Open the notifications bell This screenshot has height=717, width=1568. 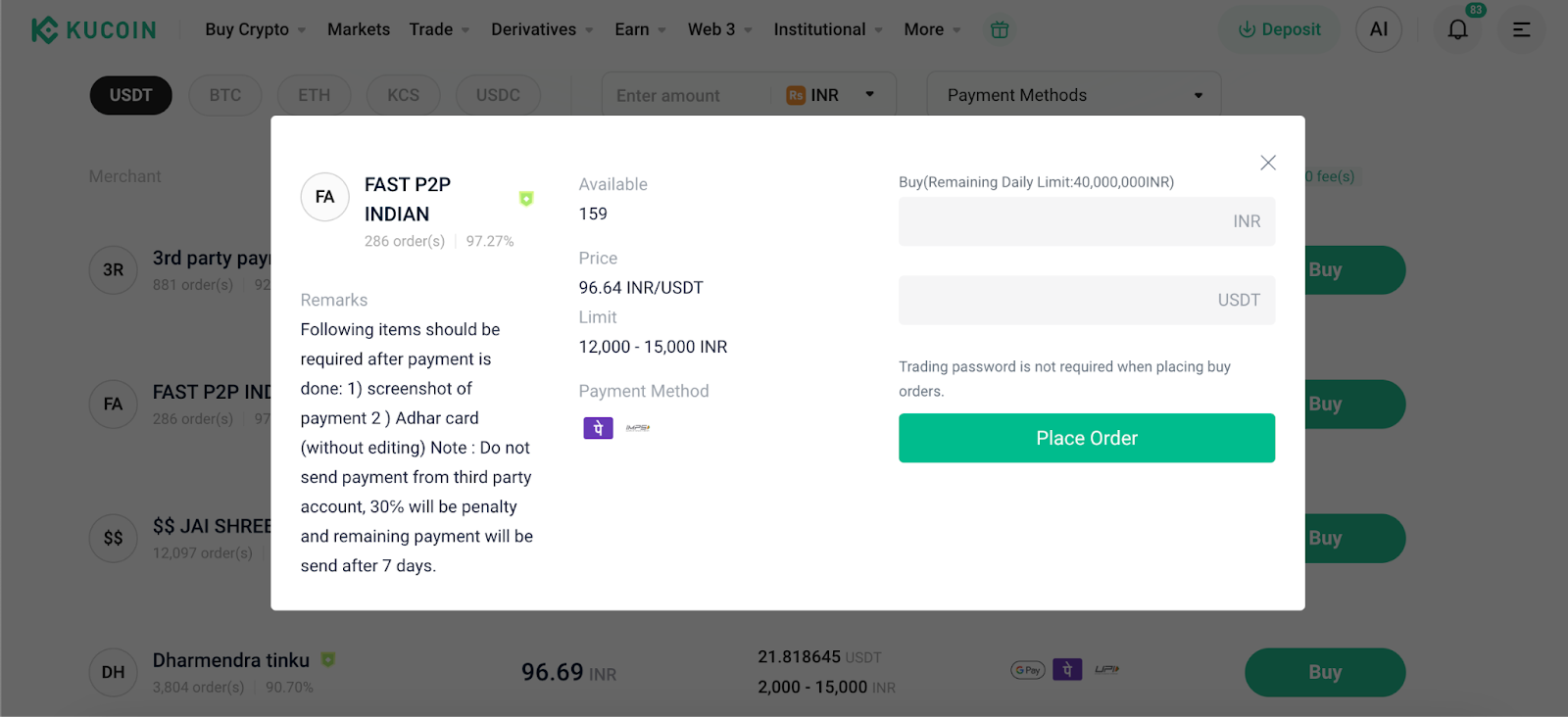coord(1457,29)
